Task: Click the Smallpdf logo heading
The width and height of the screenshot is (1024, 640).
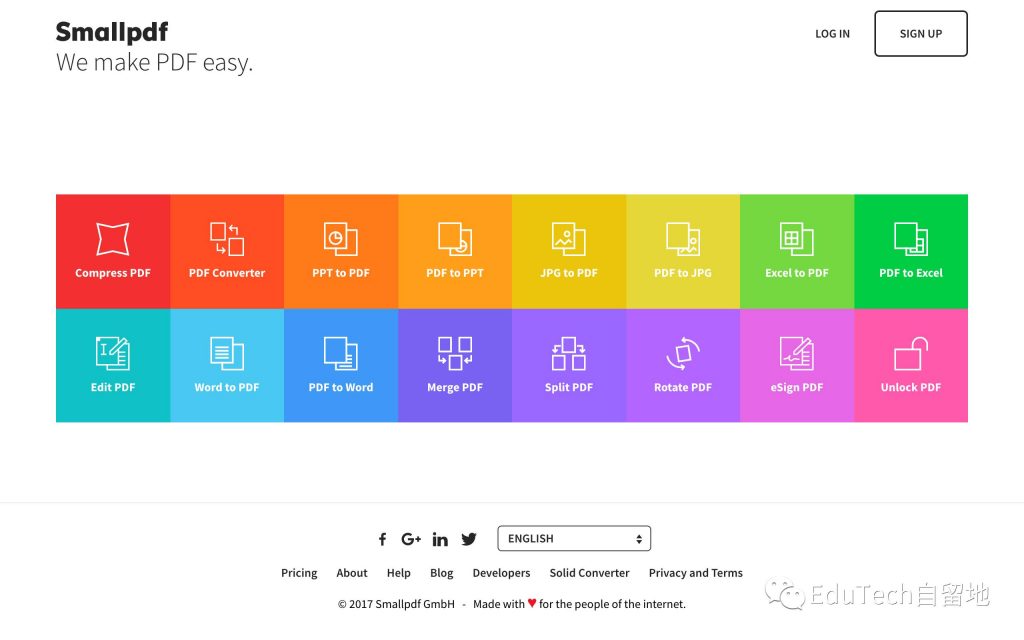Action: coord(112,32)
